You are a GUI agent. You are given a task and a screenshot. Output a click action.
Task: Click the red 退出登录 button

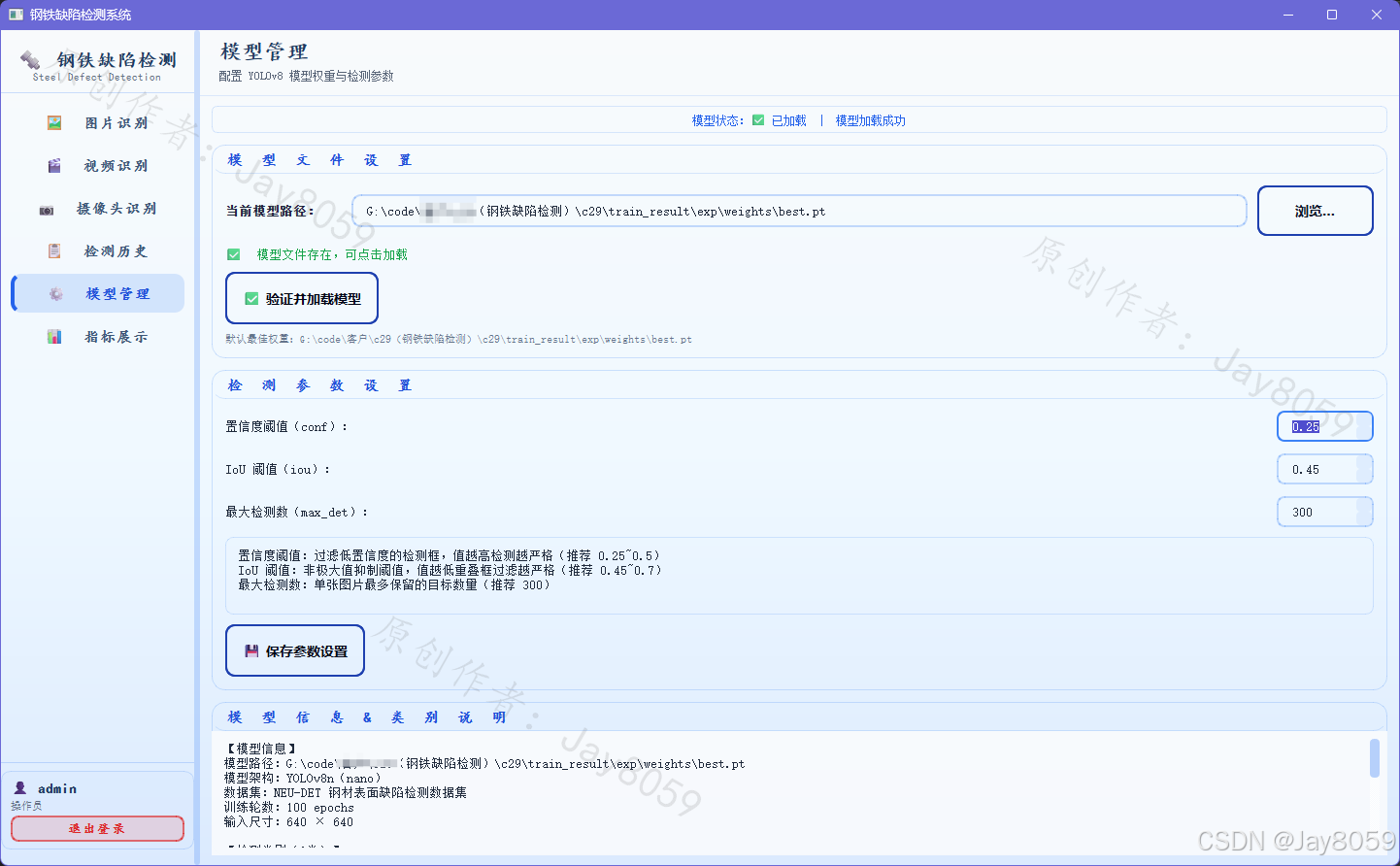97,828
